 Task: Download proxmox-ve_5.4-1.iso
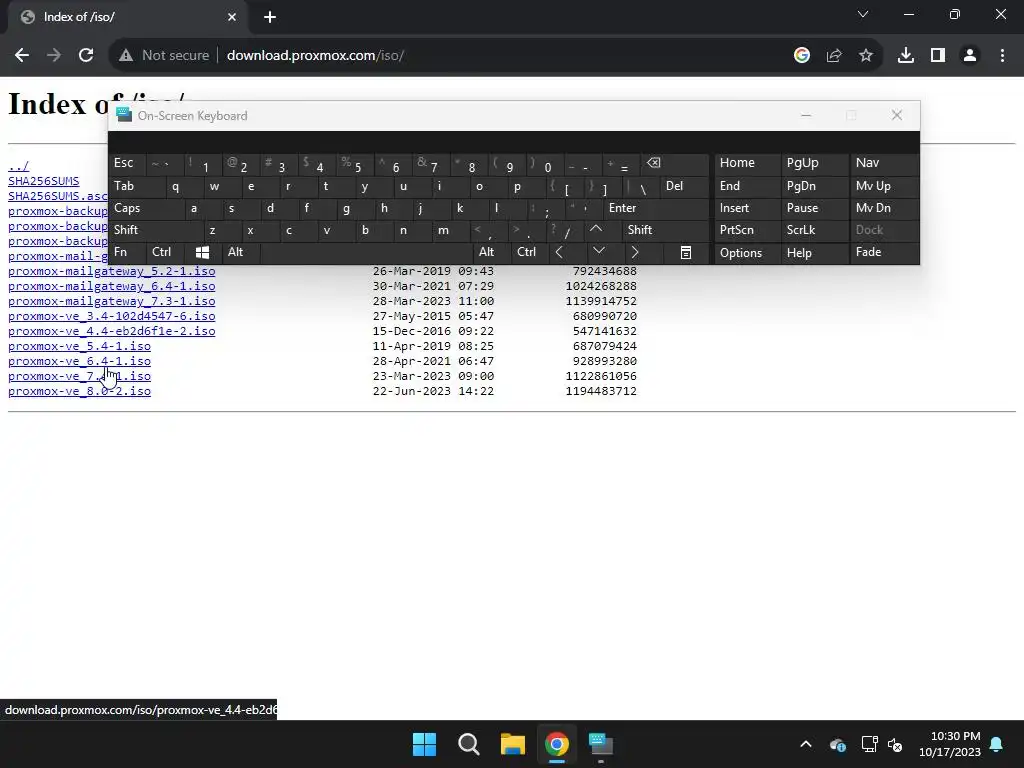pyautogui.click(x=79, y=346)
